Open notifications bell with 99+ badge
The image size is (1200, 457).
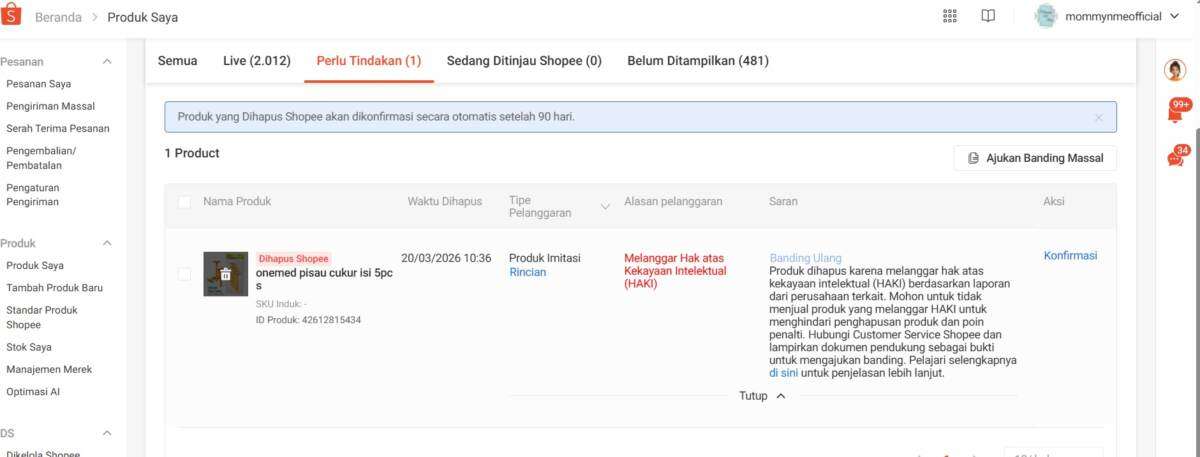tap(1176, 112)
